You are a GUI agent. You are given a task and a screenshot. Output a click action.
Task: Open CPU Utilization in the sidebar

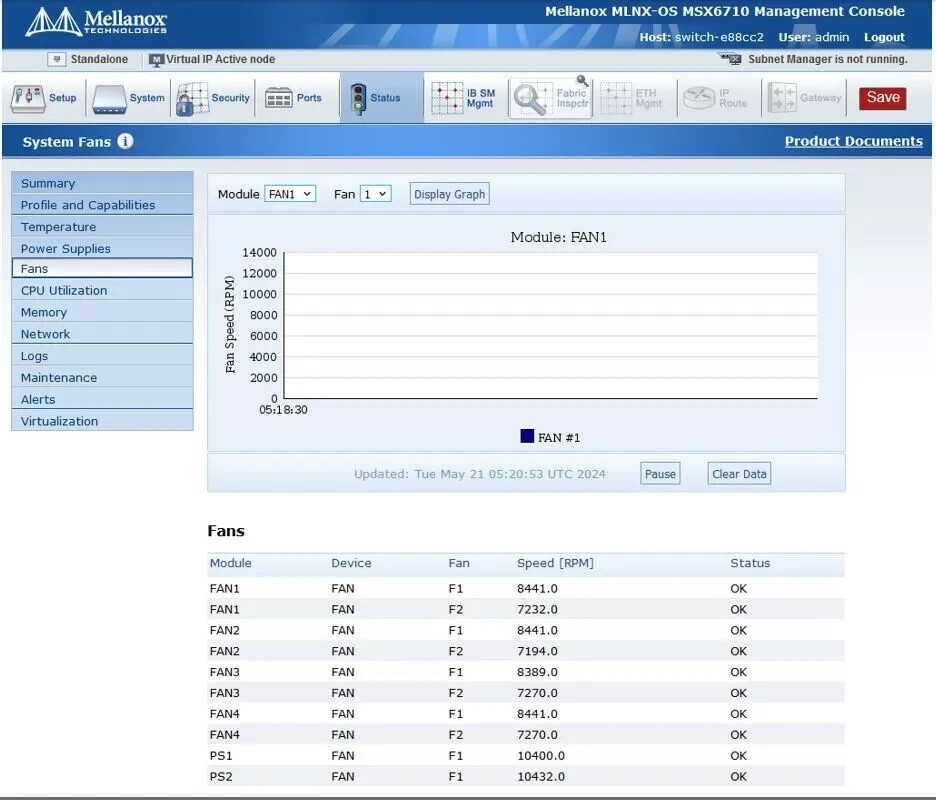(102, 290)
